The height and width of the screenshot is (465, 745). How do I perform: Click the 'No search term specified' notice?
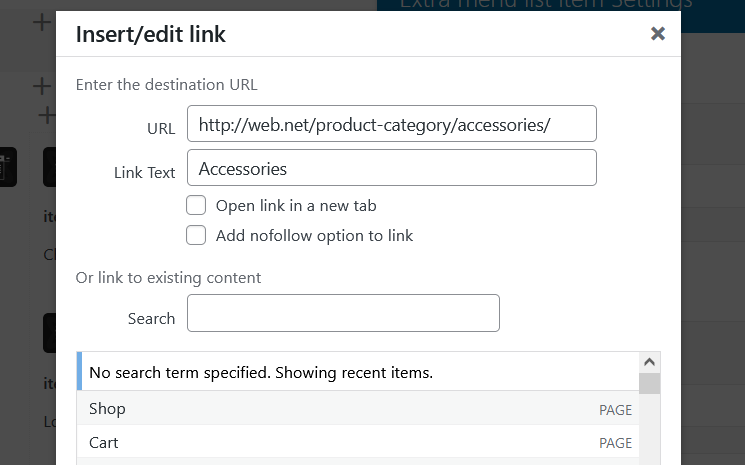tap(261, 373)
